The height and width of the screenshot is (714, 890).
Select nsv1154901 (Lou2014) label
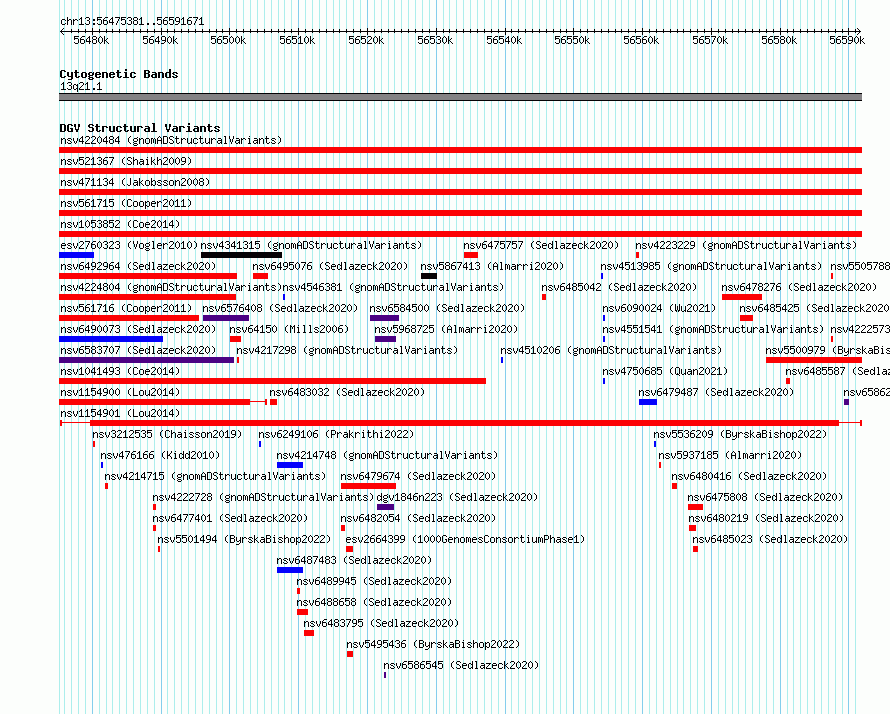[120, 413]
